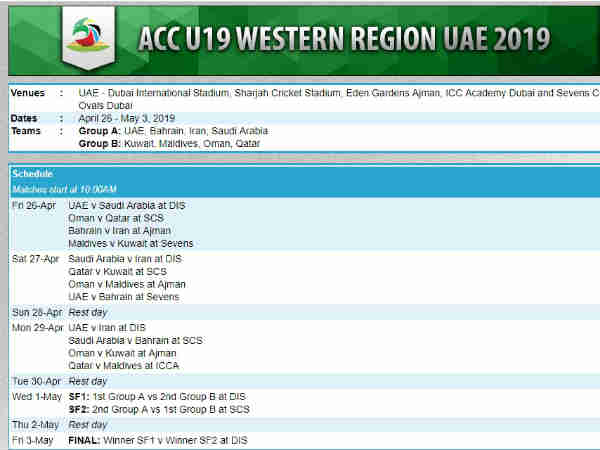Click 'Bahrain v Iran at Ajman' fixture
600x450 pixels.
coord(119,231)
